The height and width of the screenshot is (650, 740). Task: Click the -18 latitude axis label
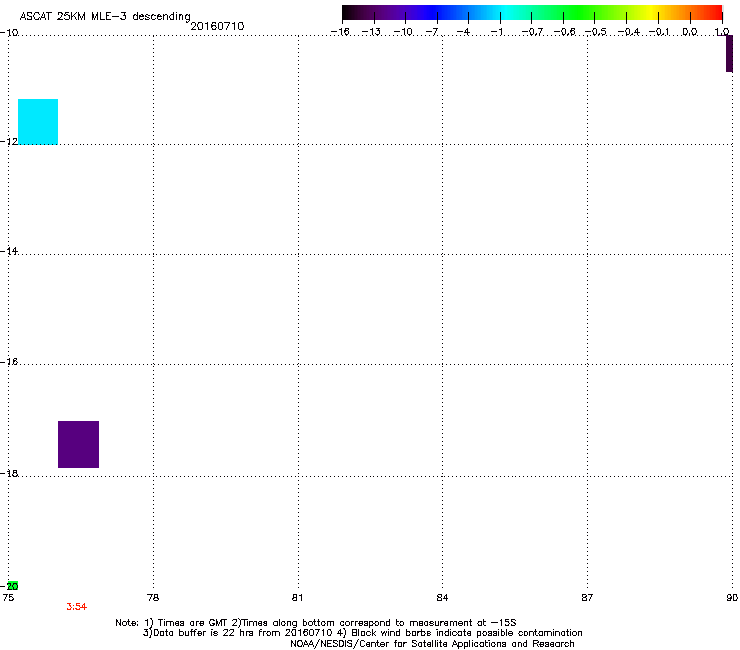click(9, 473)
